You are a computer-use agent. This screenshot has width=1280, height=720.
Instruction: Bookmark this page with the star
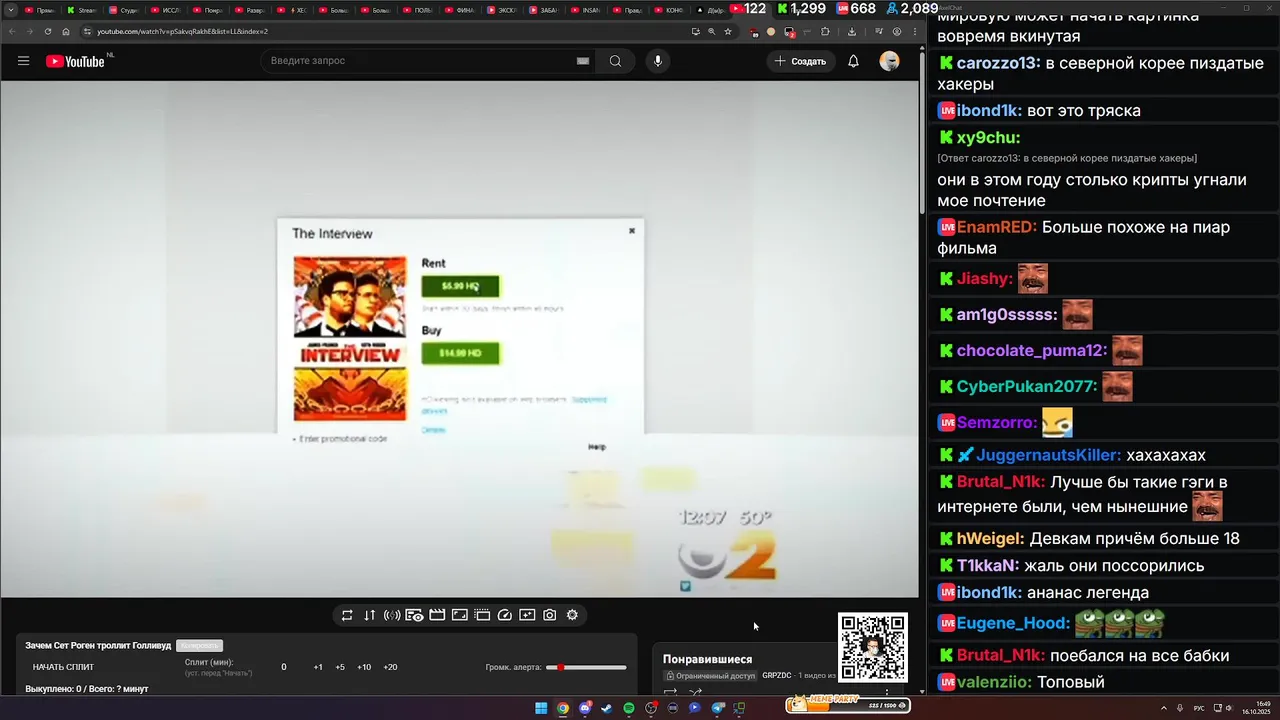pyautogui.click(x=727, y=31)
